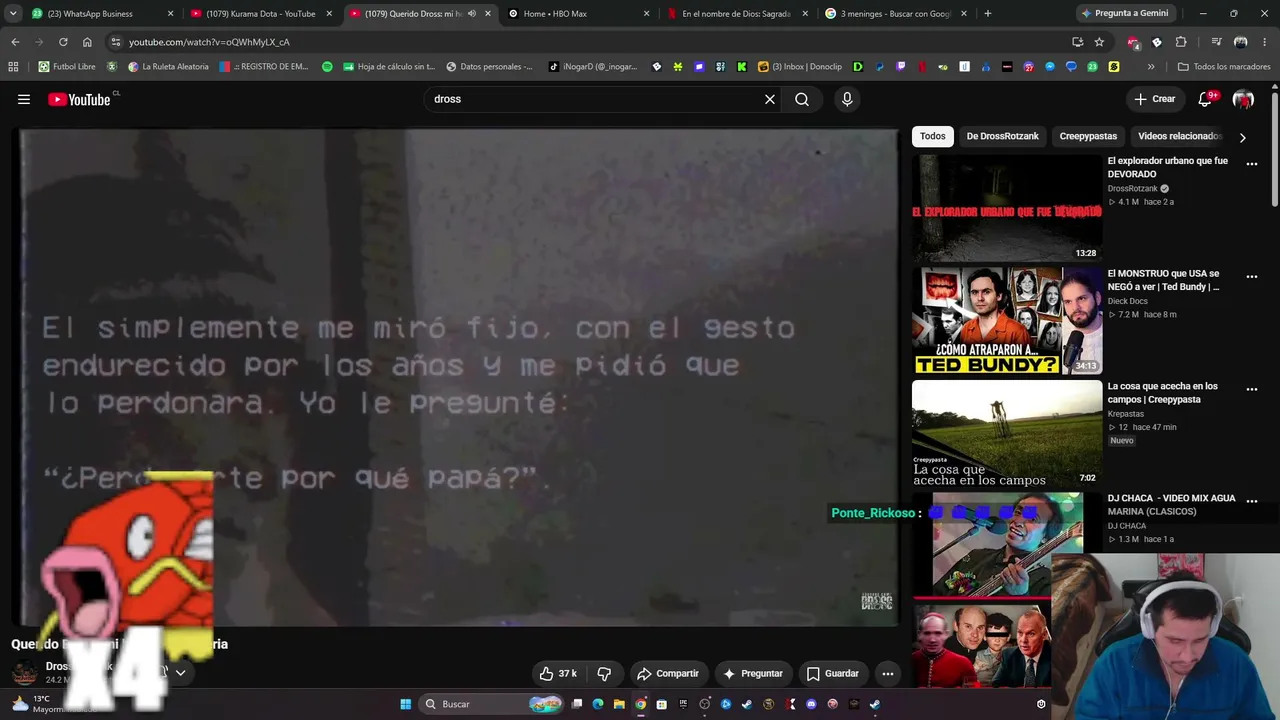1280x720 pixels.
Task: Open YouTube notifications bell
Action: (x=1207, y=99)
